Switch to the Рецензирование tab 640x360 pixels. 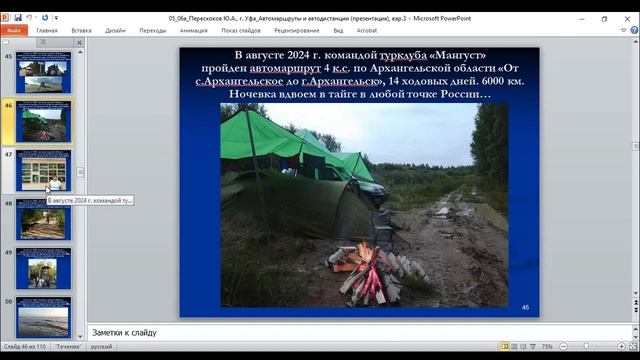[297, 31]
